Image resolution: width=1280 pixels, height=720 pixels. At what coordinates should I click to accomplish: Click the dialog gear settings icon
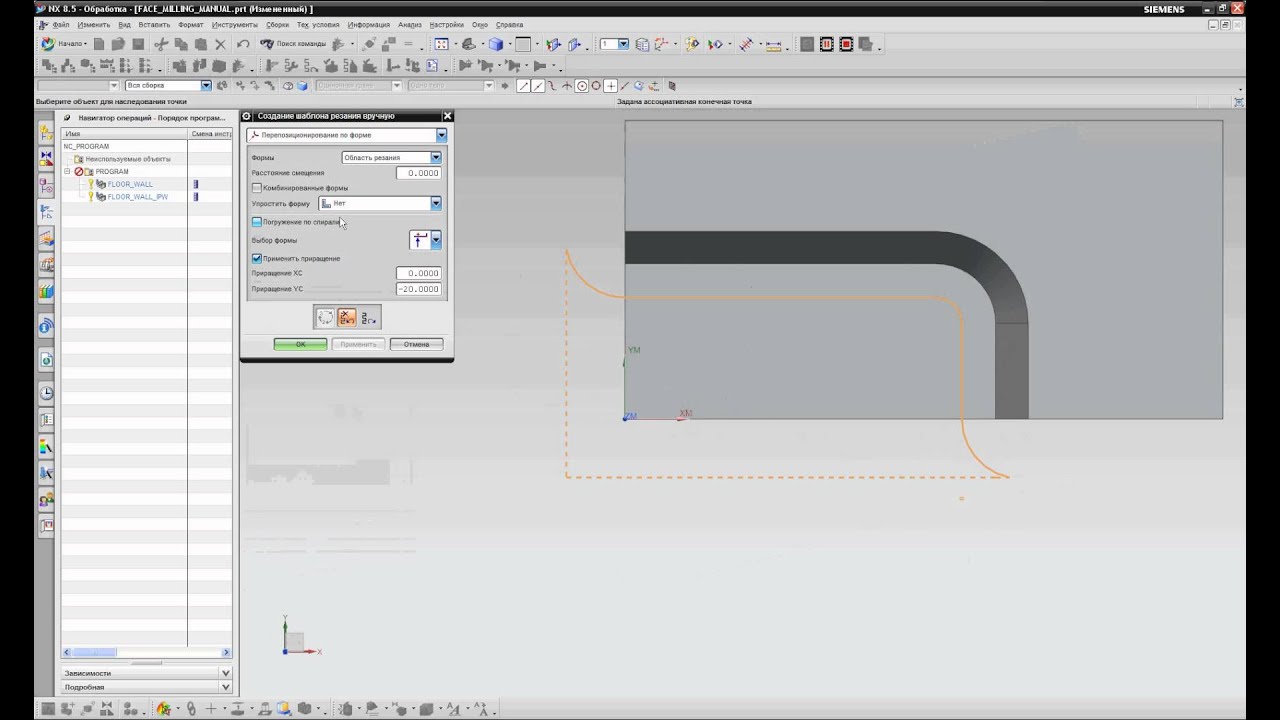click(x=247, y=116)
